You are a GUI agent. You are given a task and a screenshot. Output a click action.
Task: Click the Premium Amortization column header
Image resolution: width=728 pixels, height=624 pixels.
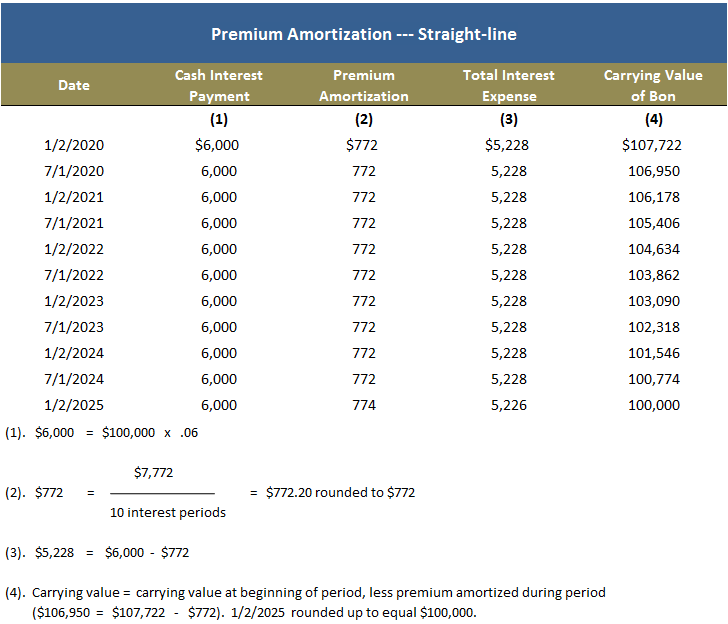[364, 85]
